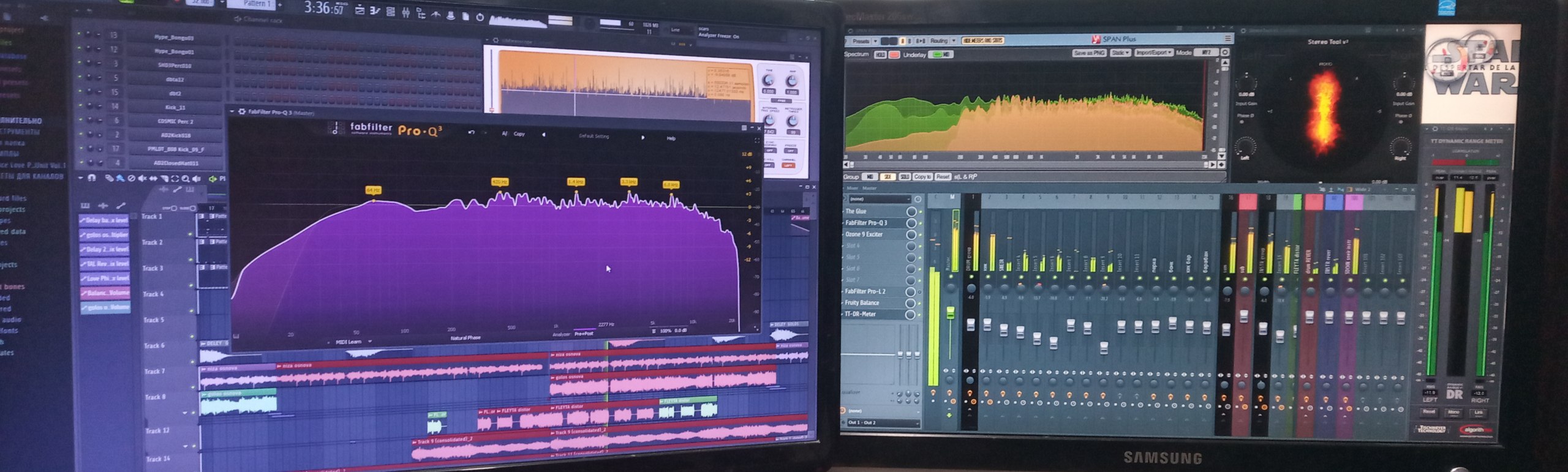Open the Fruity Balance mixer slot
Image resolution: width=1568 pixels, height=472 pixels.
862,302
